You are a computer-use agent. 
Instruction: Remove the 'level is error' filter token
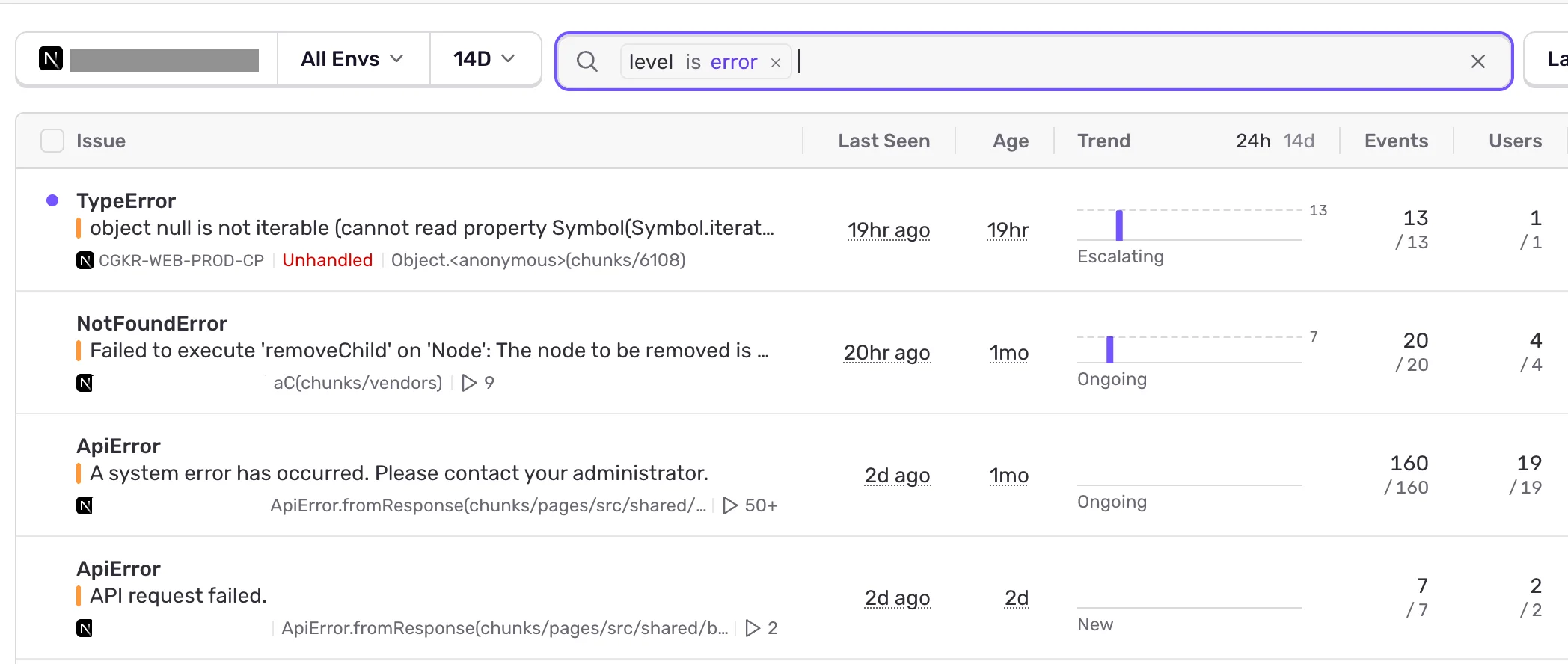pyautogui.click(x=776, y=62)
